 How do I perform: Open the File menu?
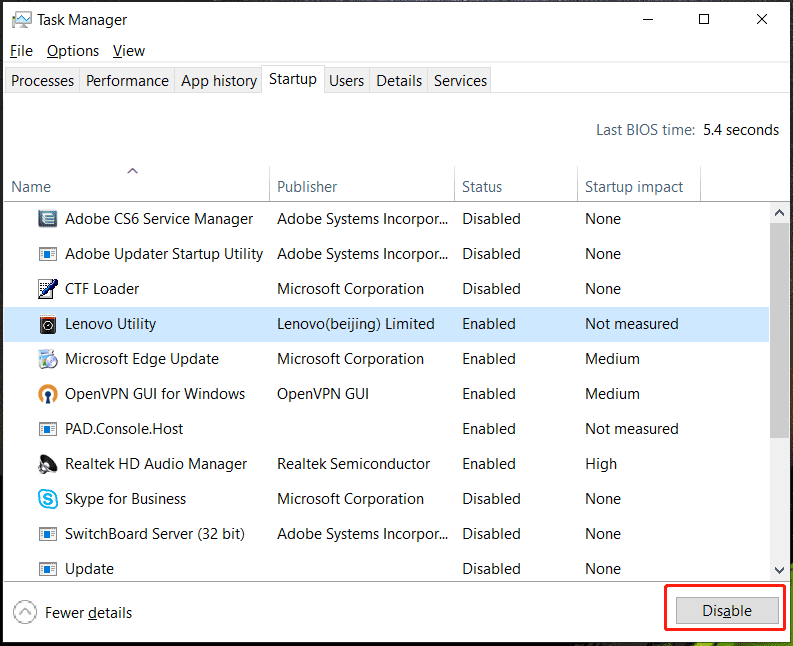pos(21,51)
